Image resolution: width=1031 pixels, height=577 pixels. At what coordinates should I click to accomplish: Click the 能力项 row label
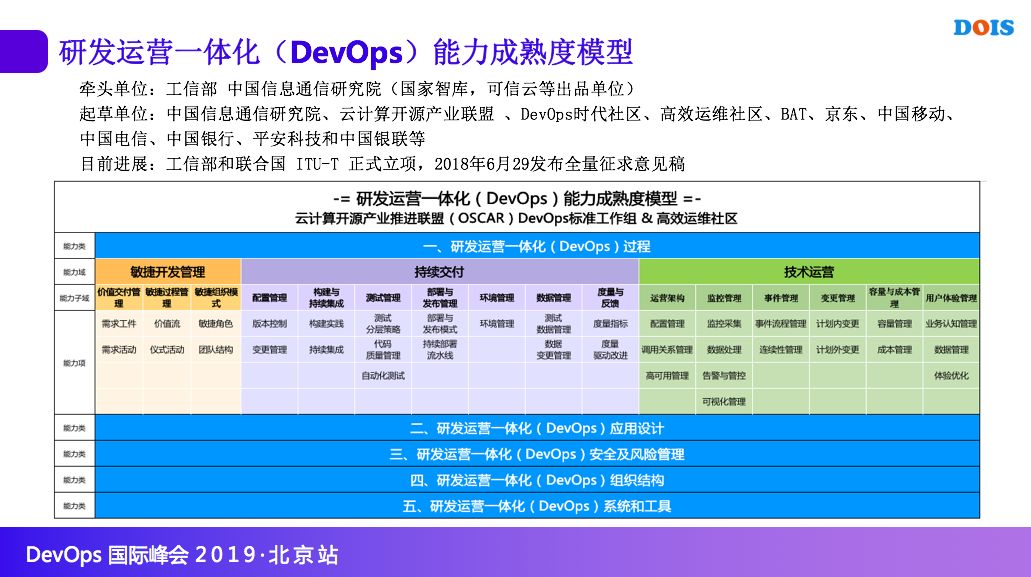tap(74, 363)
